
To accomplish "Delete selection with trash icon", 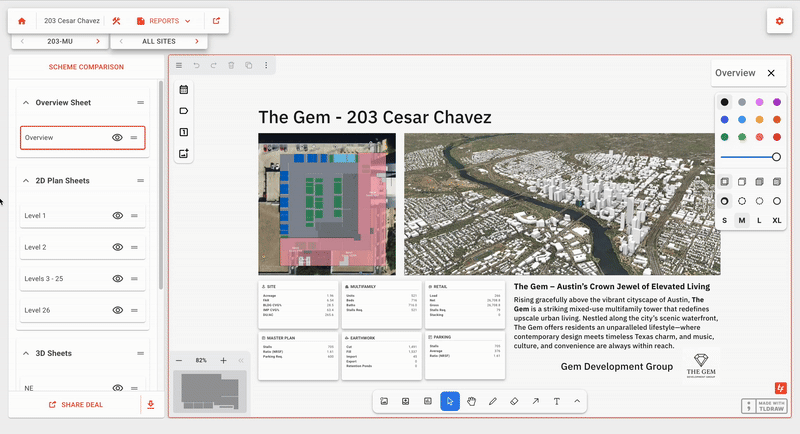I will [231, 65].
